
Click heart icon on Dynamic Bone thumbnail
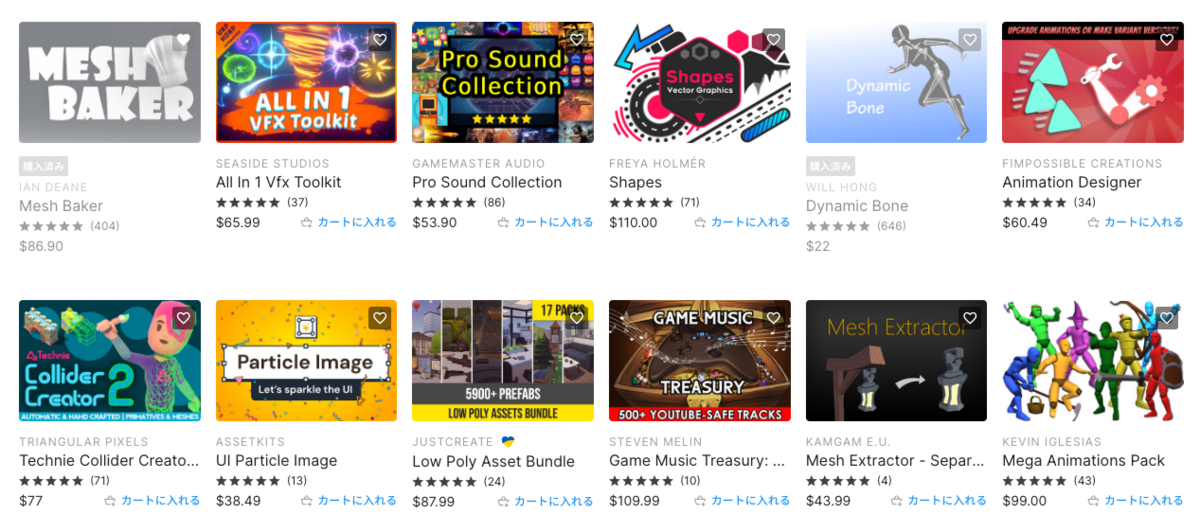[x=970, y=40]
